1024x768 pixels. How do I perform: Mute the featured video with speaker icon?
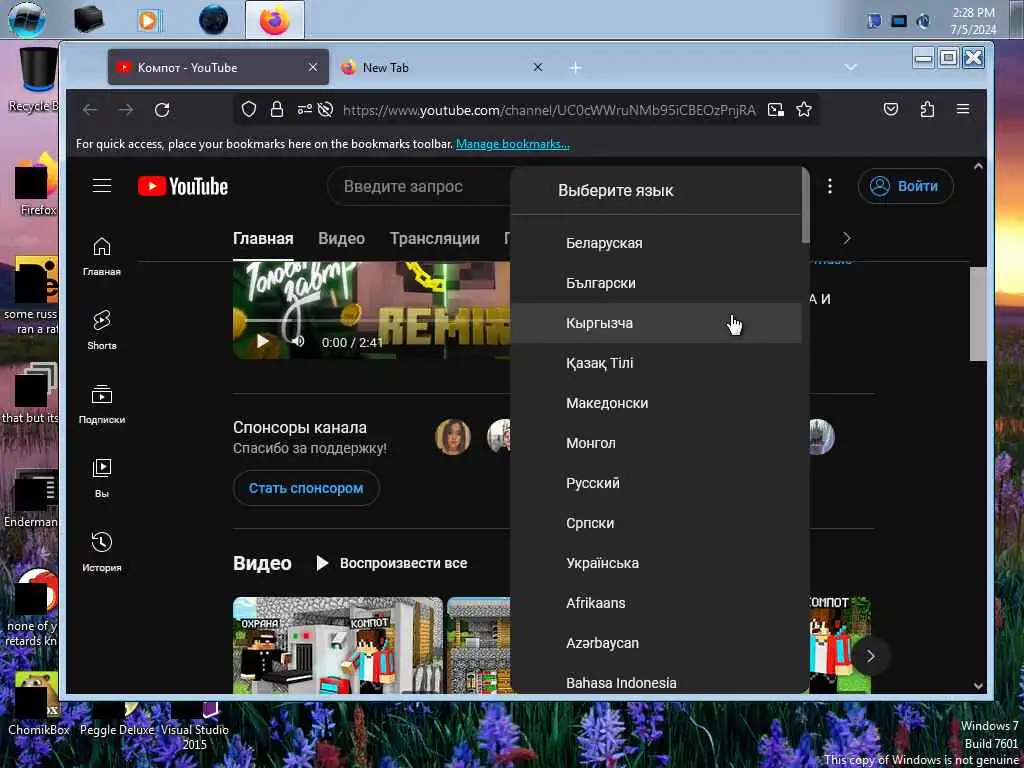[x=298, y=341]
